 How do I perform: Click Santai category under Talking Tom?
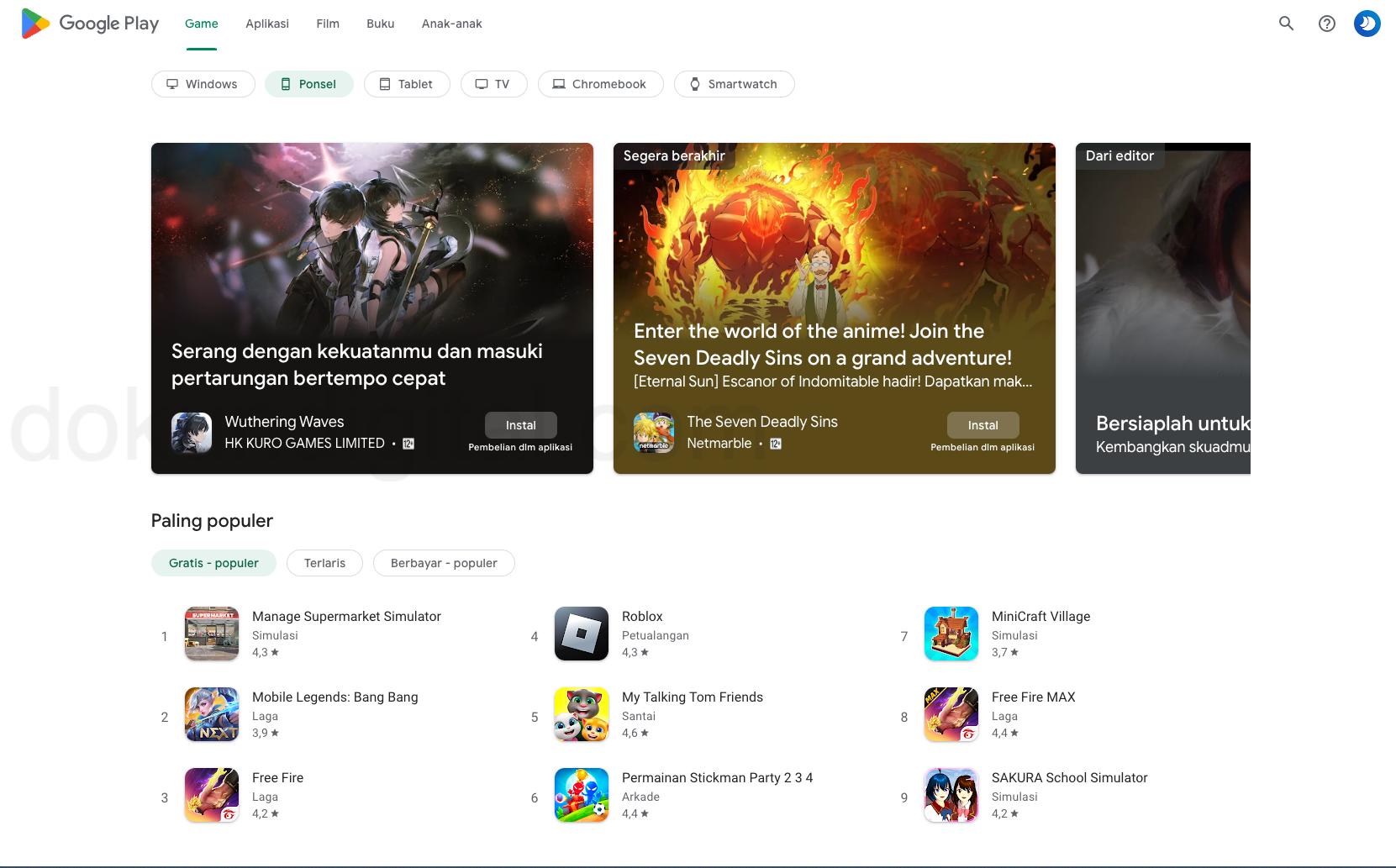[x=639, y=717]
